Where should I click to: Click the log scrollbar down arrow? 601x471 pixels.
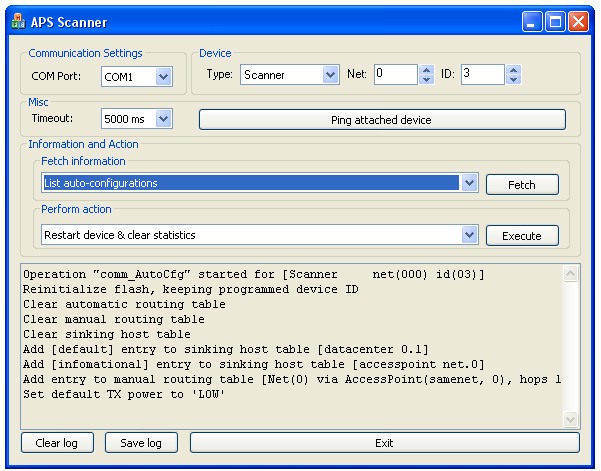(570, 419)
